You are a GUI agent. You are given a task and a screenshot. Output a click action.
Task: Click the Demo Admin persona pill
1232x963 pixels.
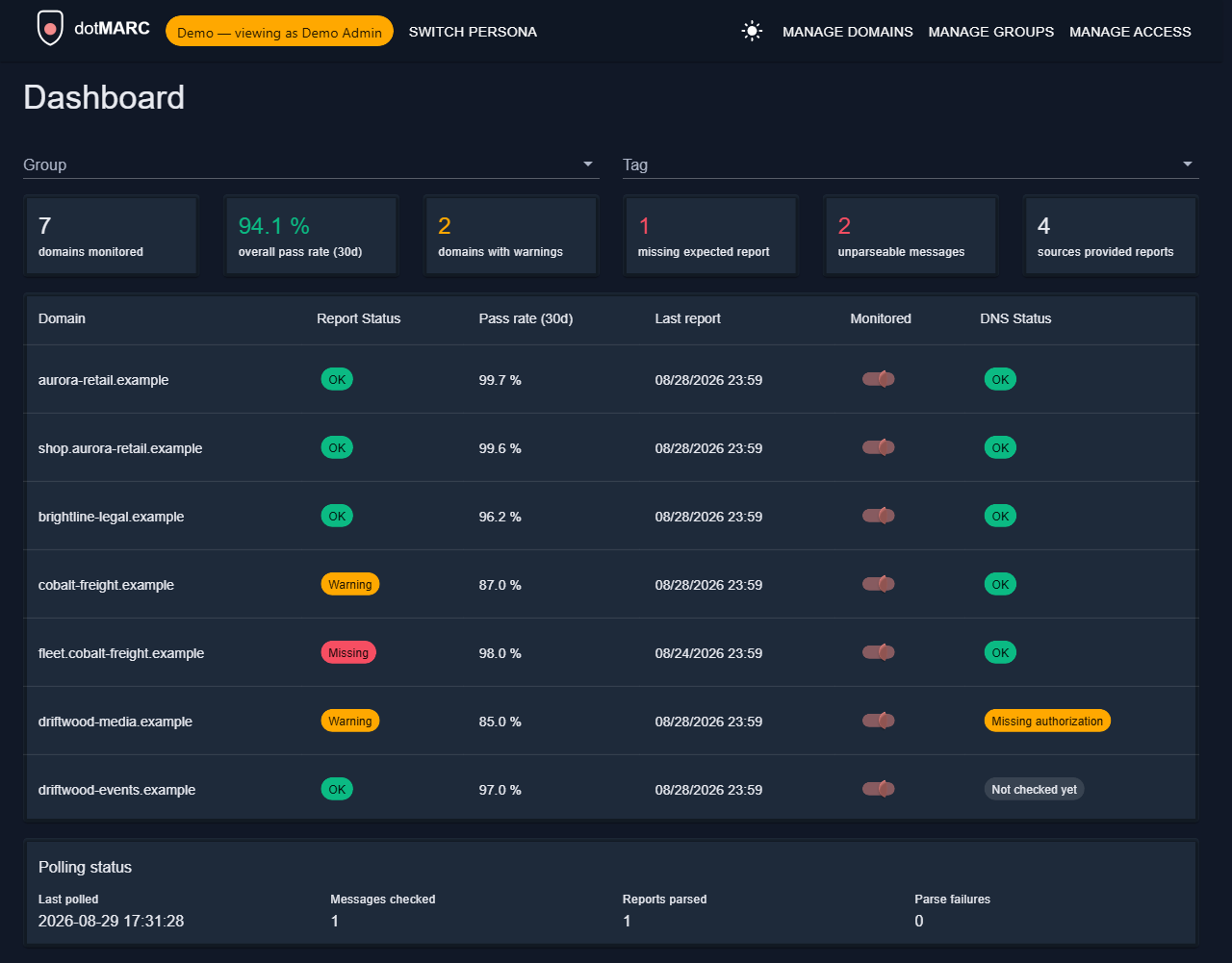click(x=279, y=31)
